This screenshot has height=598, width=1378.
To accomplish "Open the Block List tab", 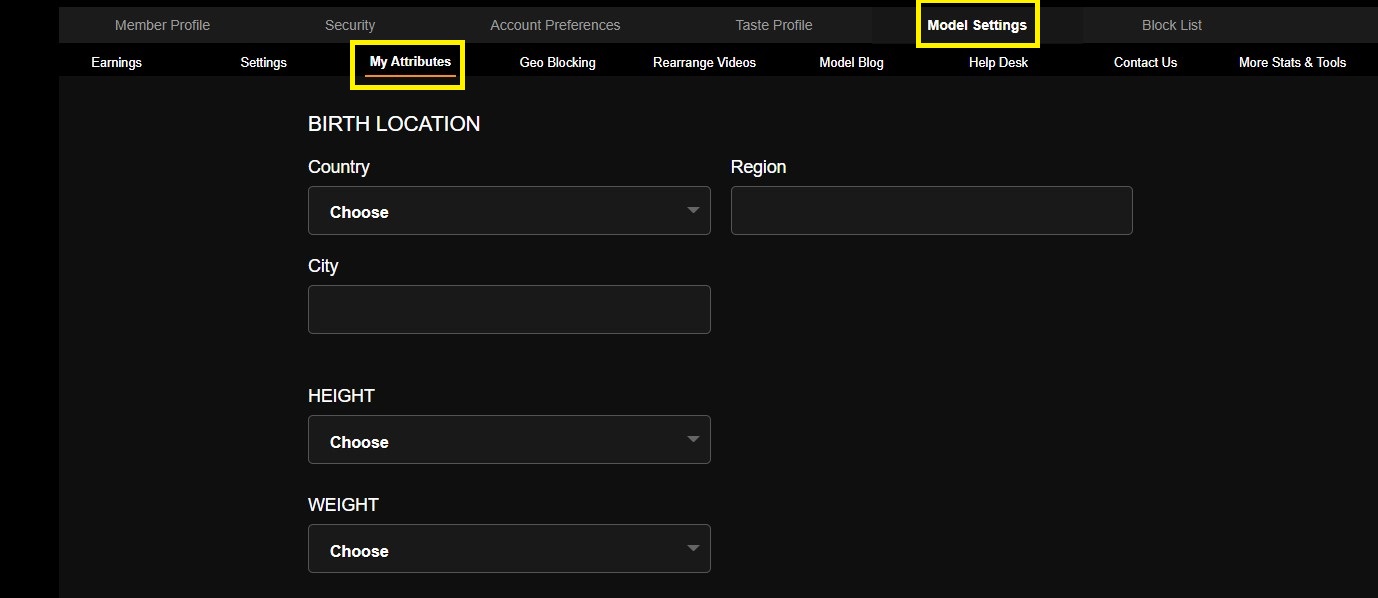I will 1172,25.
